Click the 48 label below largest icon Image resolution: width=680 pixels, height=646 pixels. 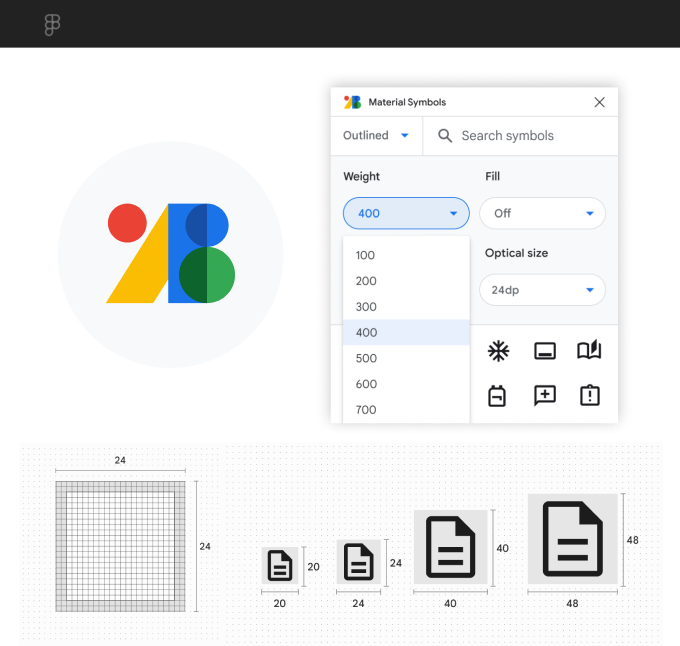coord(572,604)
